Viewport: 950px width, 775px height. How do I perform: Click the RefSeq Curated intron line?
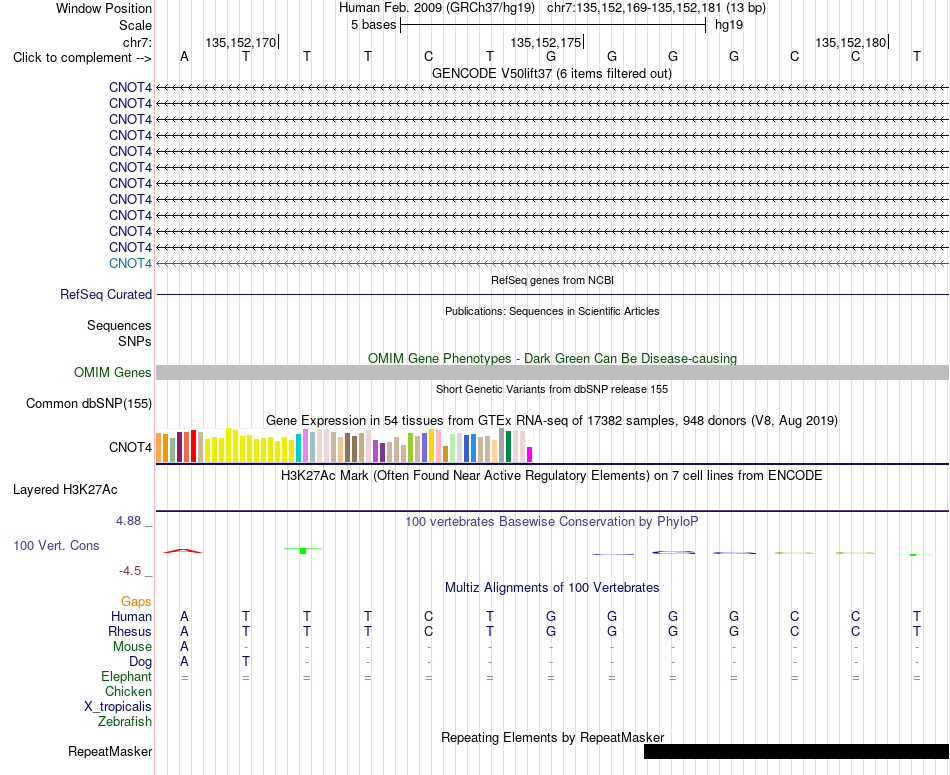click(x=552, y=294)
